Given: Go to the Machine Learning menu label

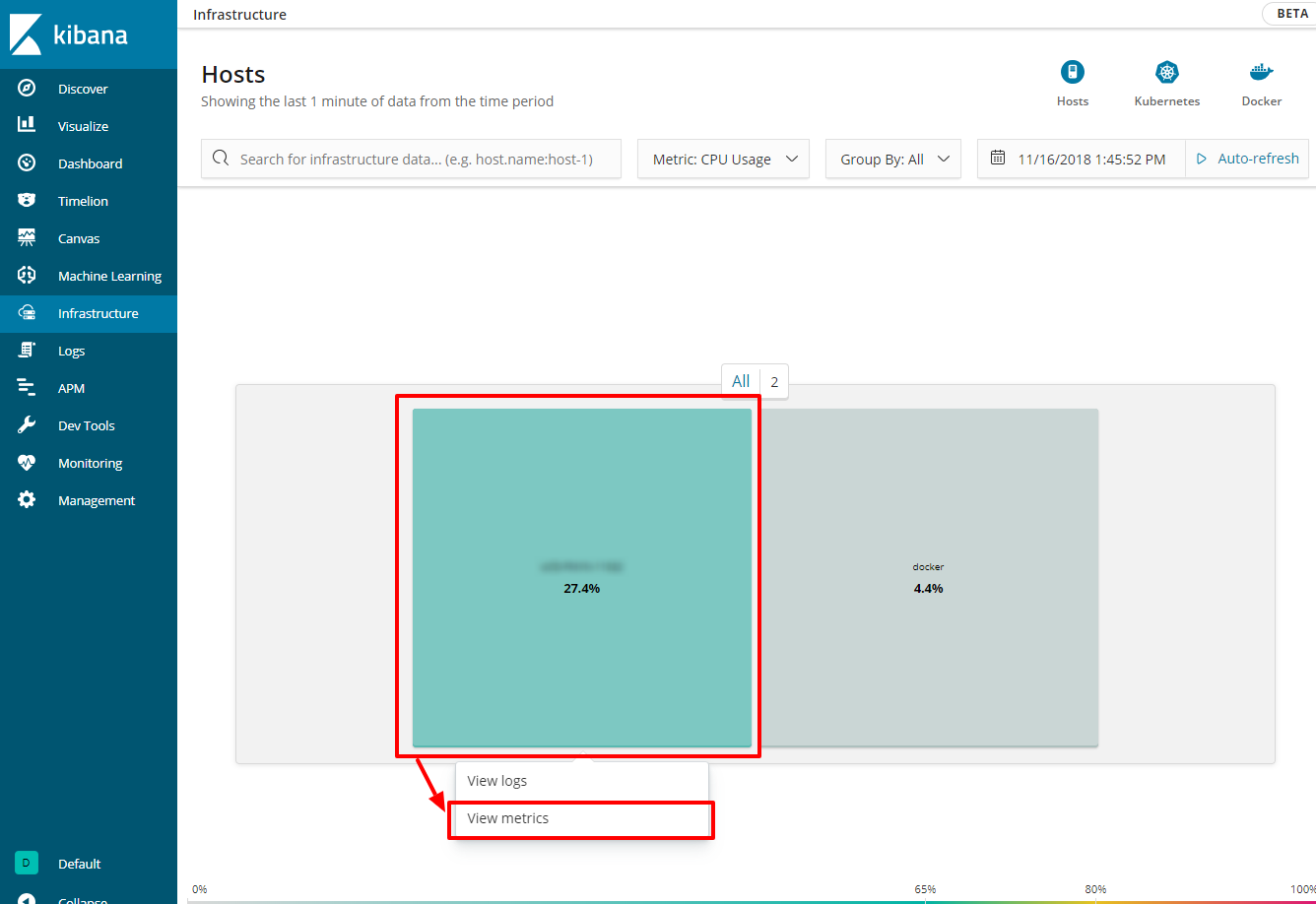Looking at the screenshot, I should [110, 276].
